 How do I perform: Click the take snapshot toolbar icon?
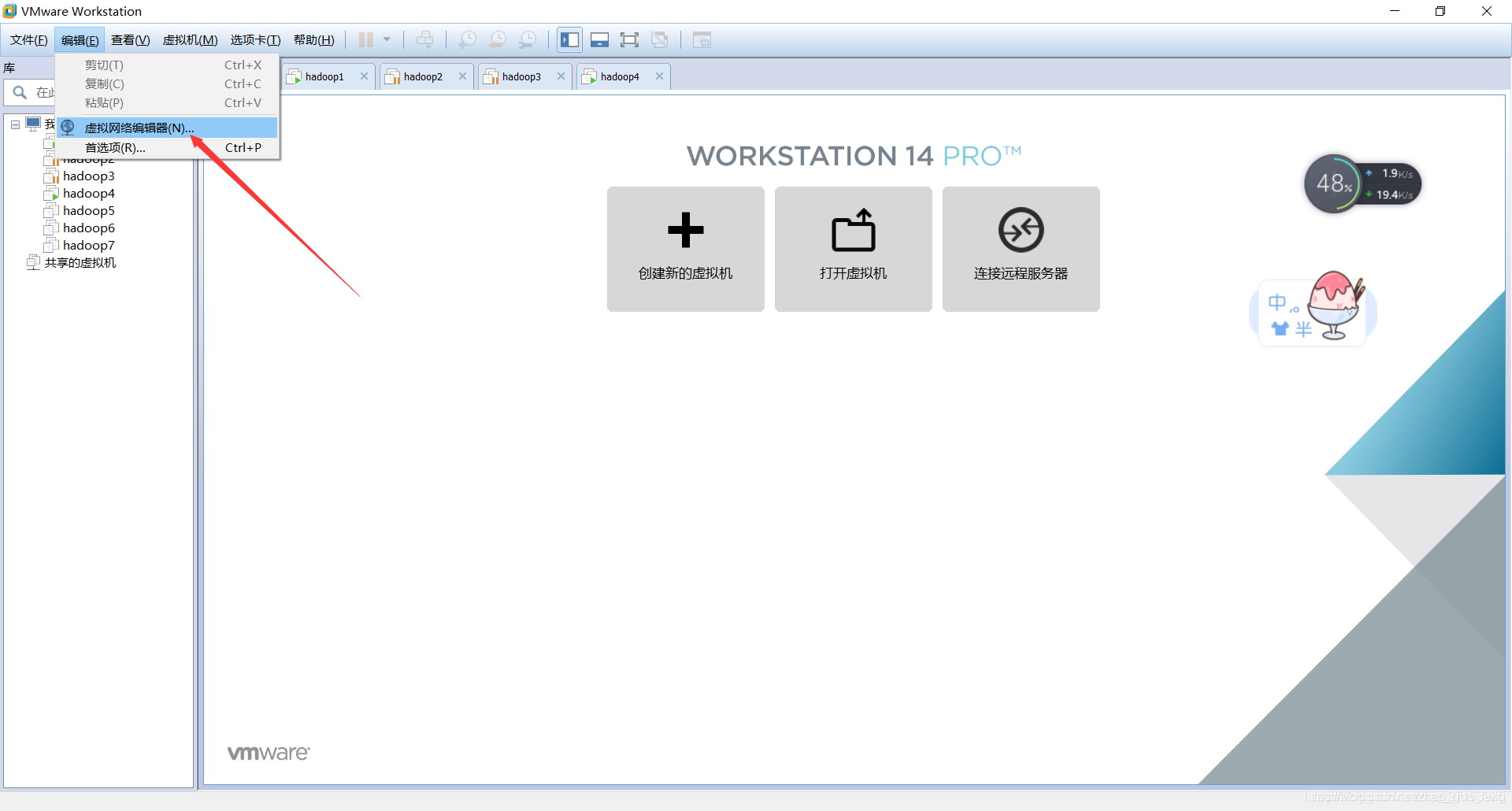coord(468,40)
